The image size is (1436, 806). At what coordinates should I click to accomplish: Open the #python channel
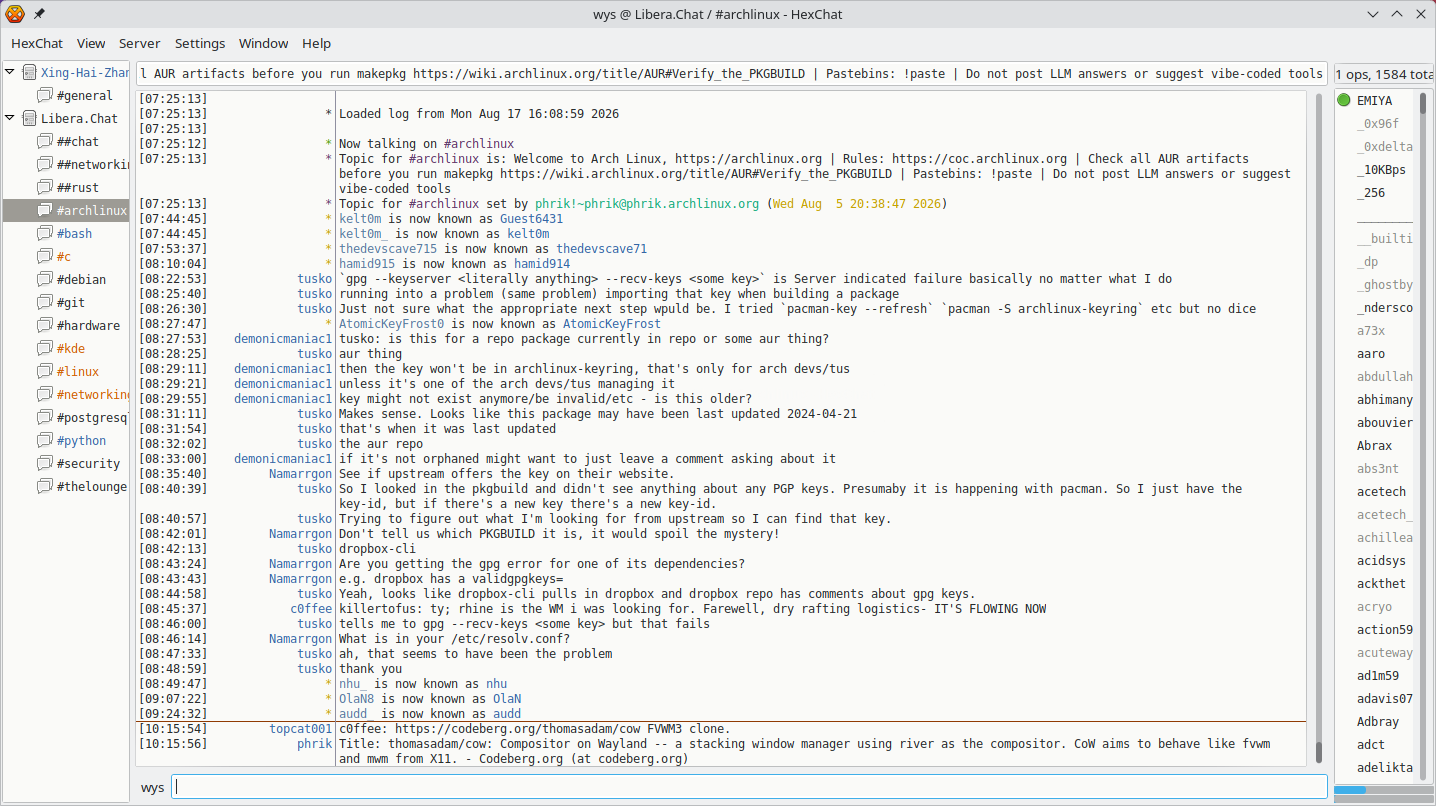(x=66, y=440)
